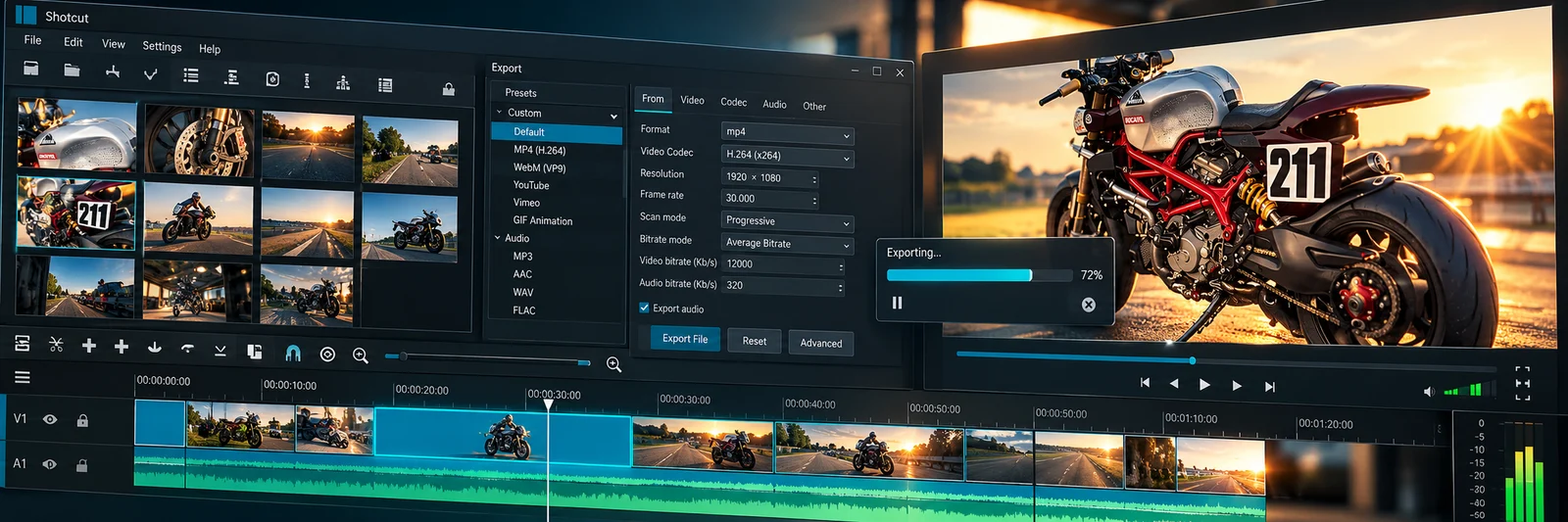Click the checkmark icon in the top toolbar
The image size is (1568, 522).
coord(150,73)
